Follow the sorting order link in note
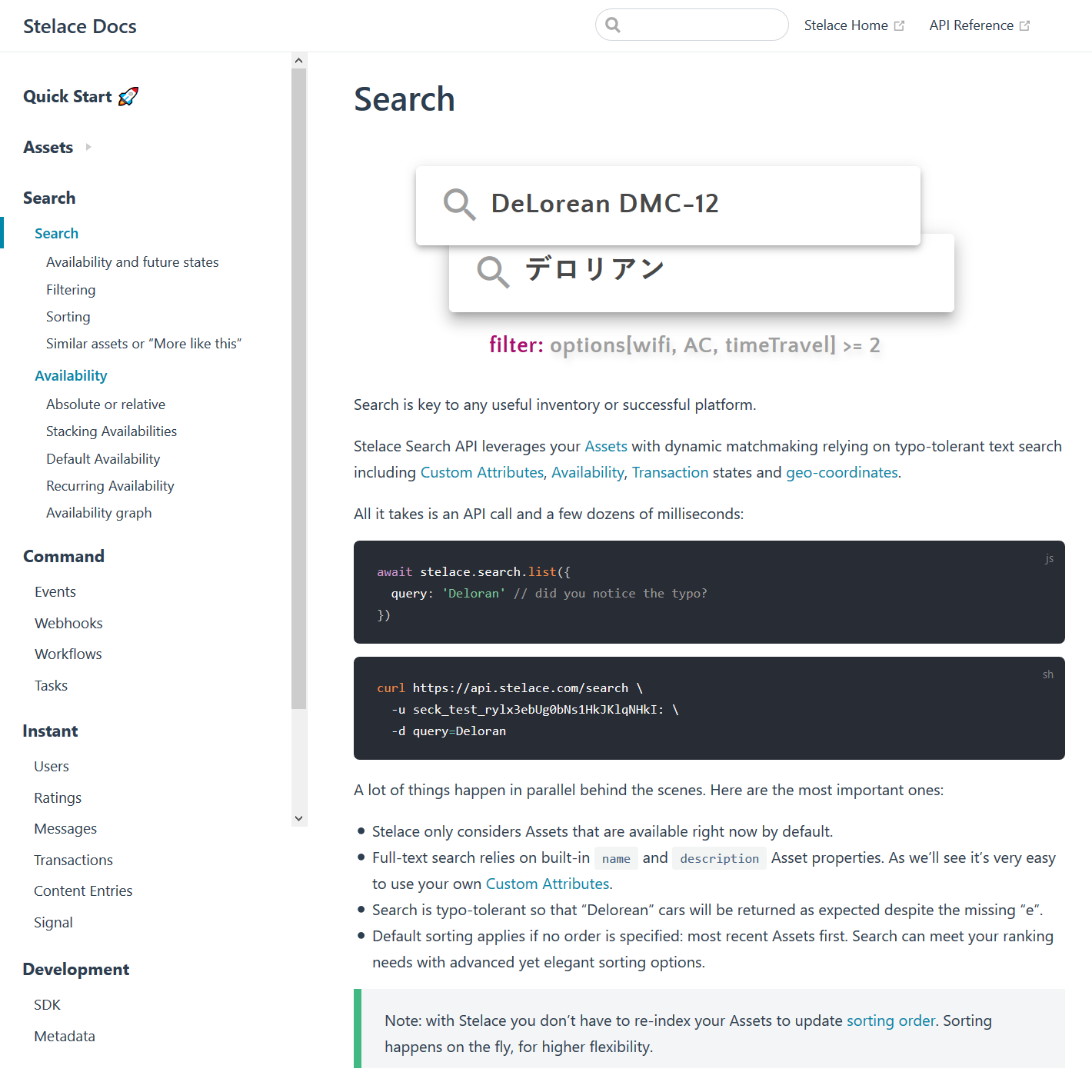1092x1092 pixels. pos(891,1020)
